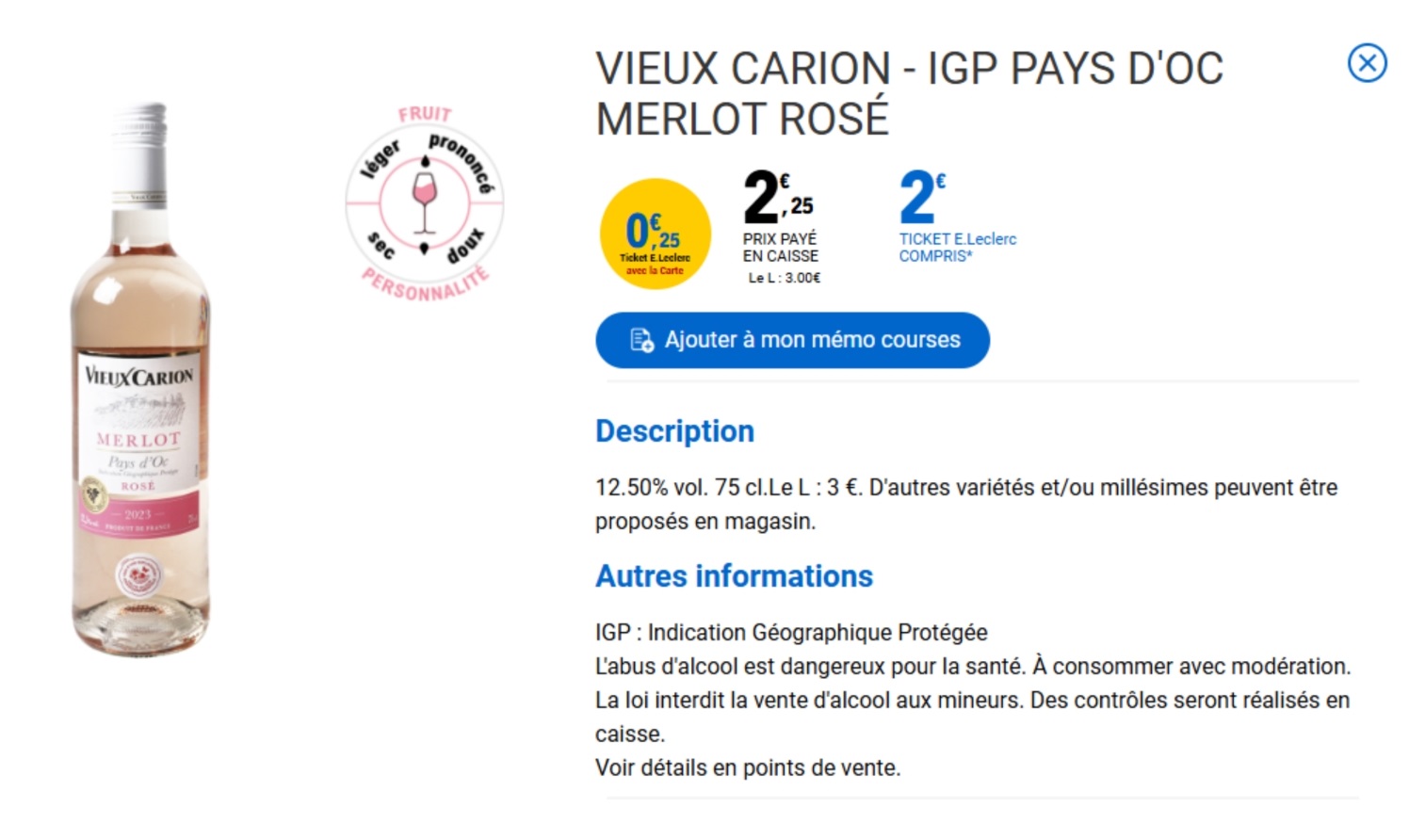This screenshot has width=1425, height=840.
Task: Click Ajouter à mon mémo courses button
Action: pyautogui.click(x=792, y=340)
